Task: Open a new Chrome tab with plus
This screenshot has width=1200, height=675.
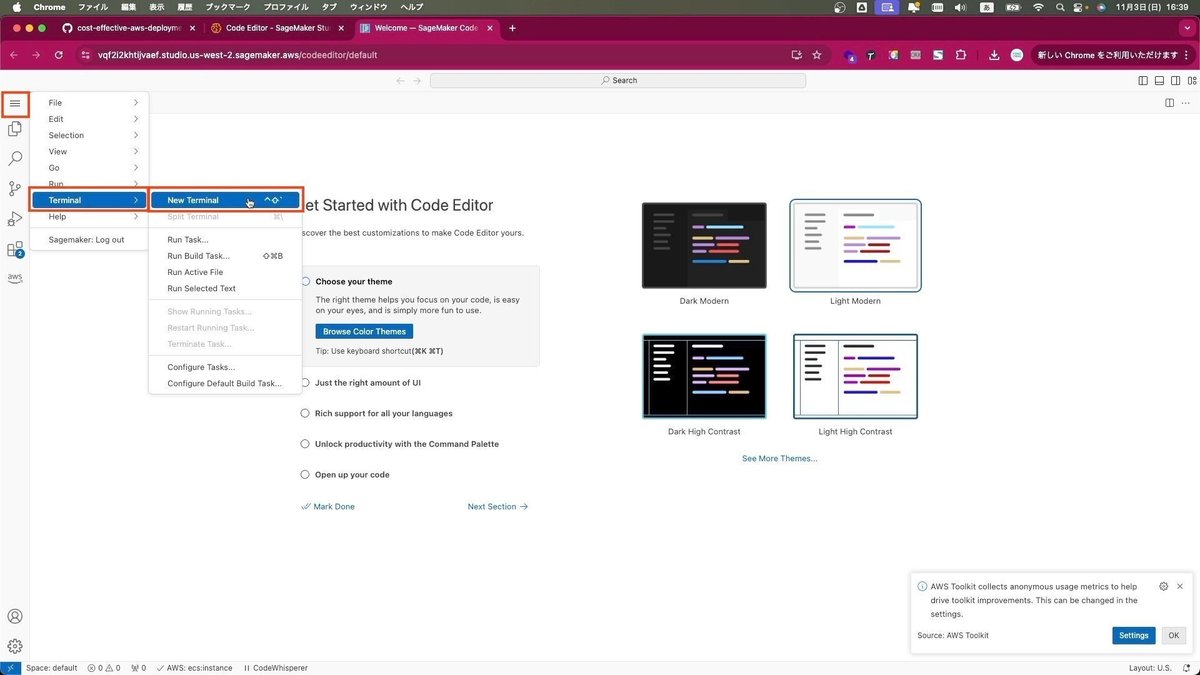Action: pos(512,28)
